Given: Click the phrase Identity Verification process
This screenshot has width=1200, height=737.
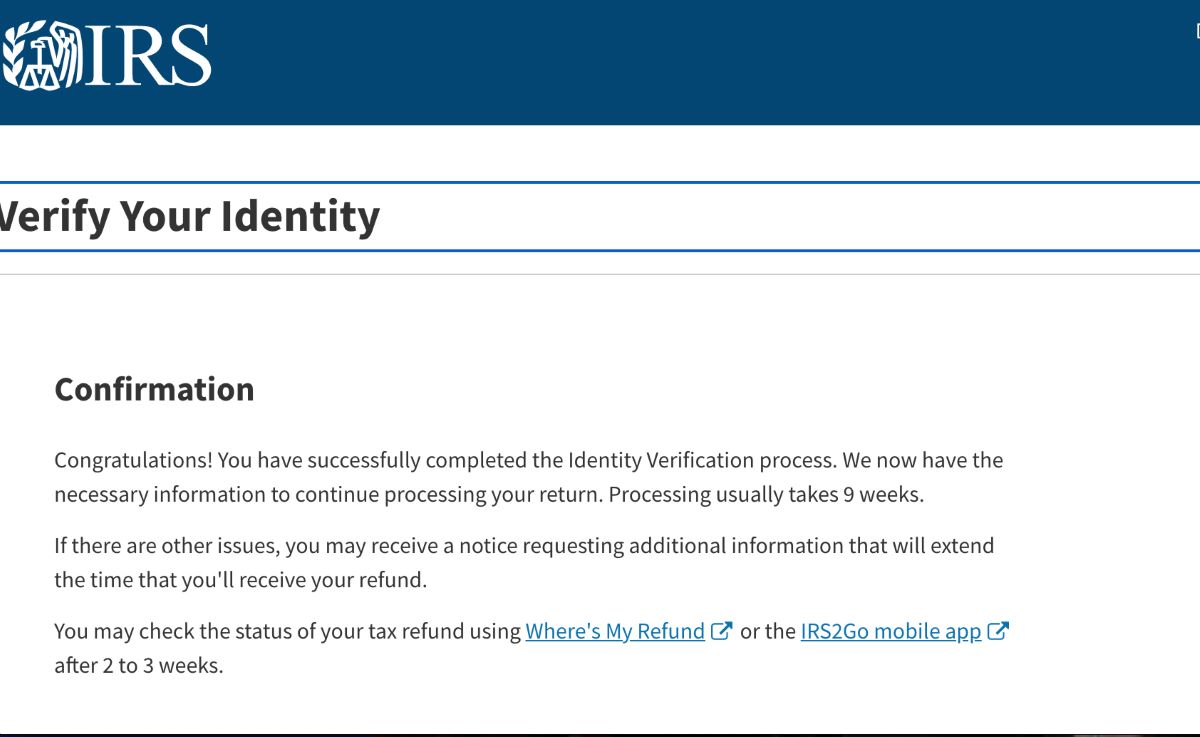Looking at the screenshot, I should [701, 461].
